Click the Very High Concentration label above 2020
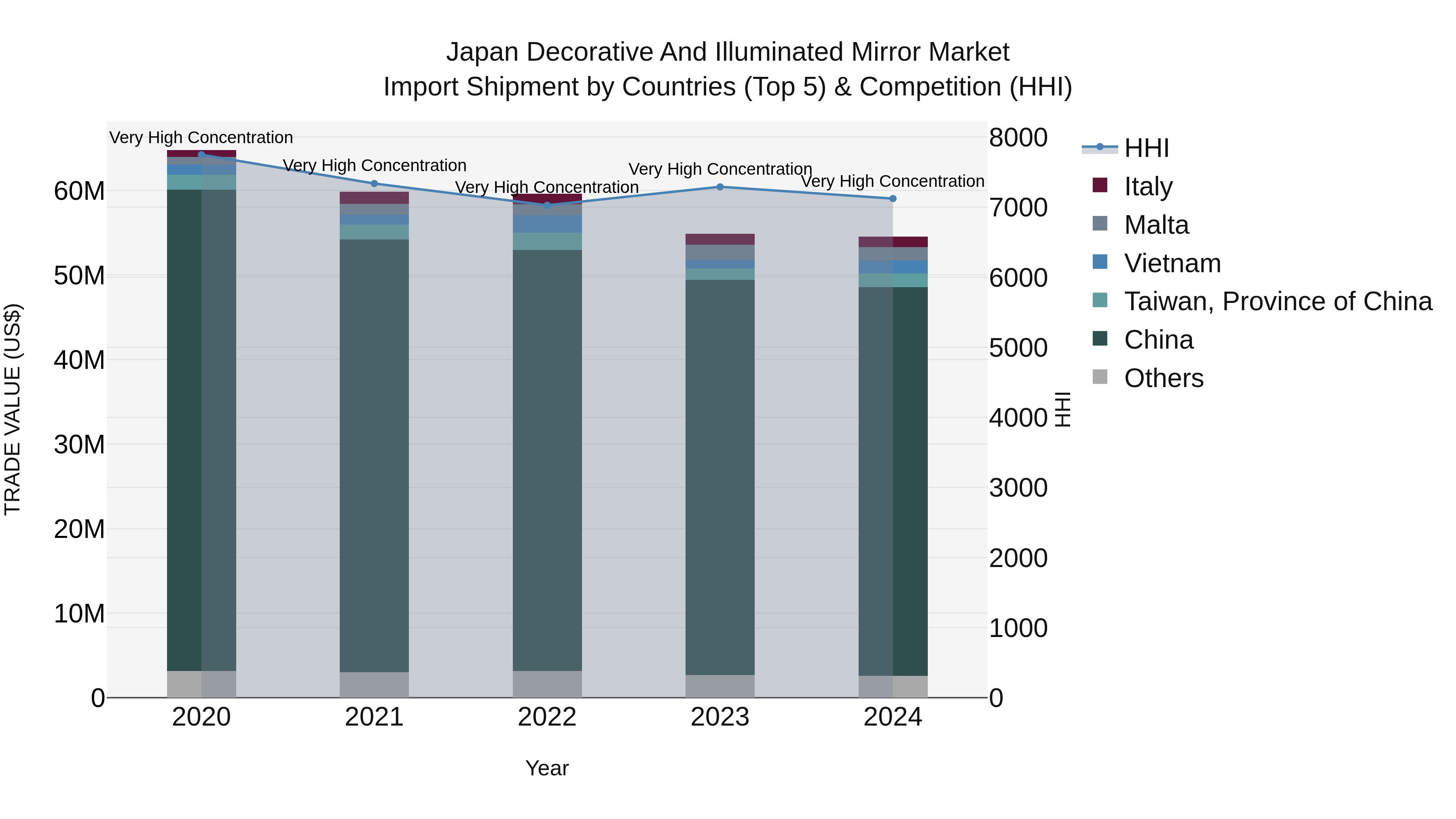The width and height of the screenshot is (1456, 819). point(201,138)
